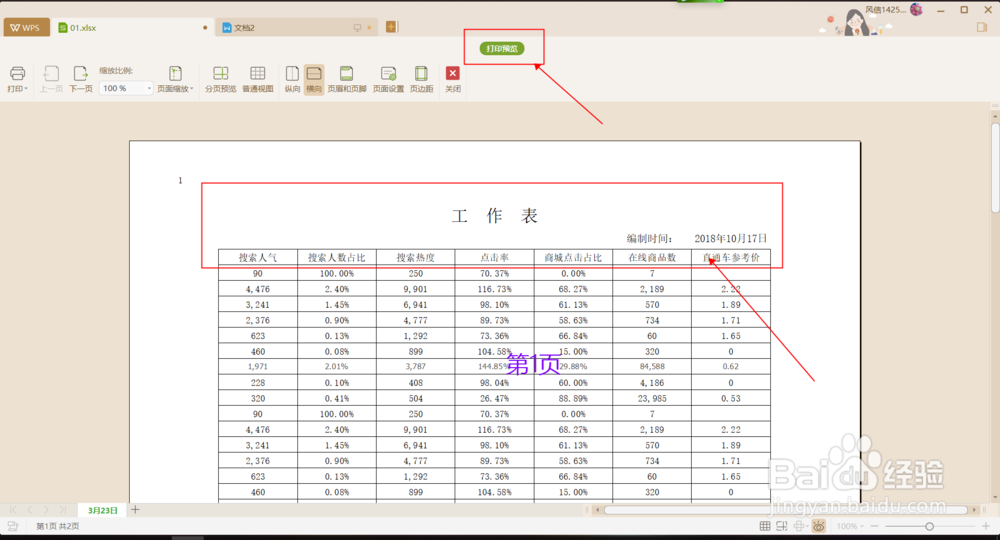Click the 打印预览 green label
Image resolution: width=1000 pixels, height=540 pixels.
pos(502,48)
